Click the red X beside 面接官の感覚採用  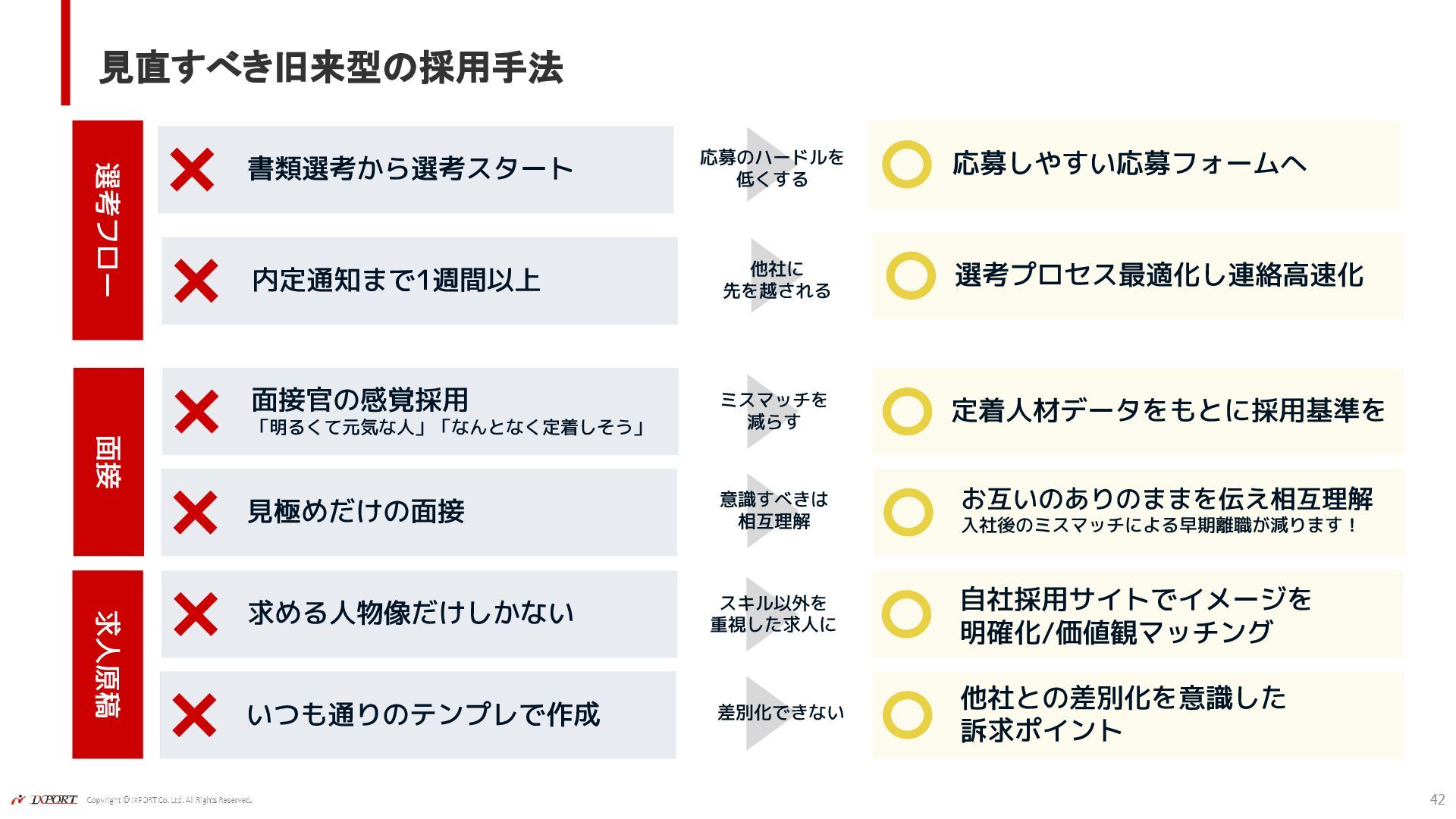196,412
